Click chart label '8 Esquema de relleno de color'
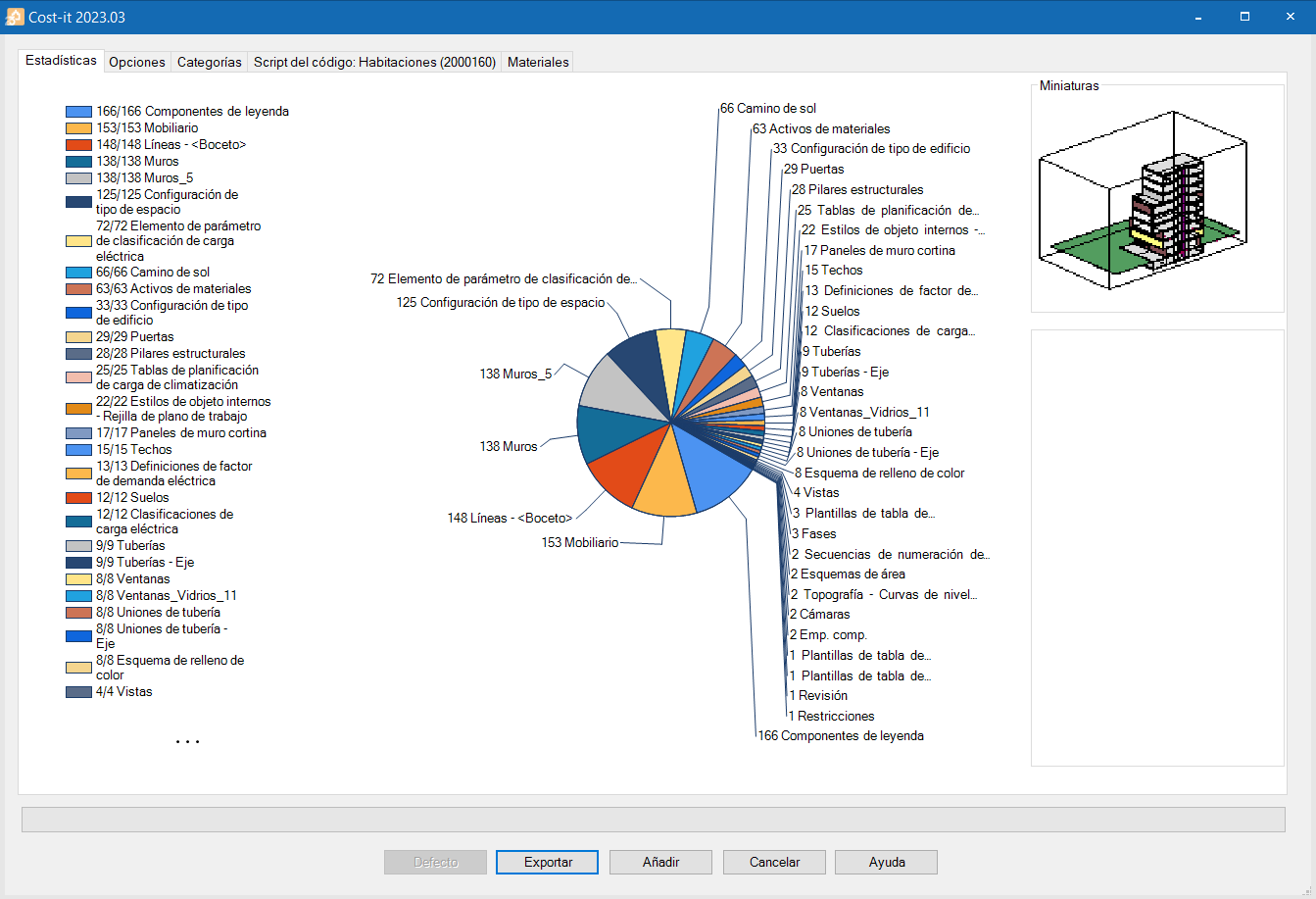Image resolution: width=1316 pixels, height=899 pixels. pos(880,473)
